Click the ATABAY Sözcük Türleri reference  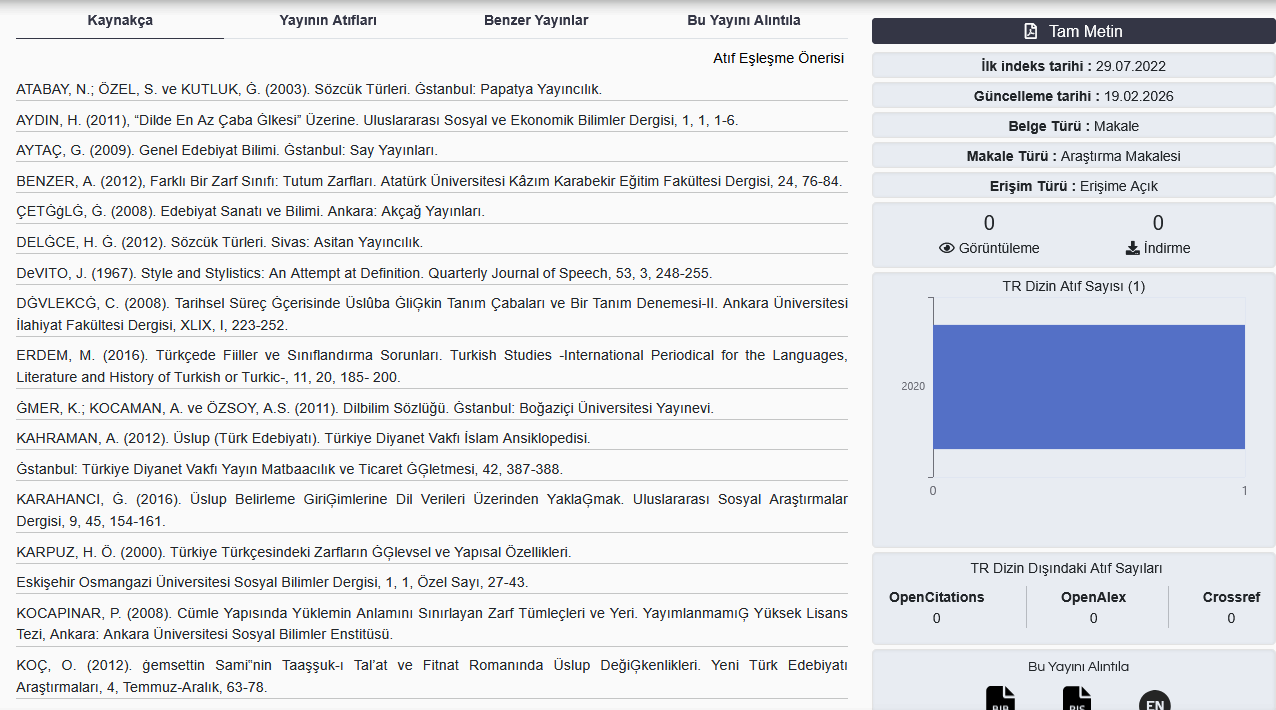coord(308,89)
